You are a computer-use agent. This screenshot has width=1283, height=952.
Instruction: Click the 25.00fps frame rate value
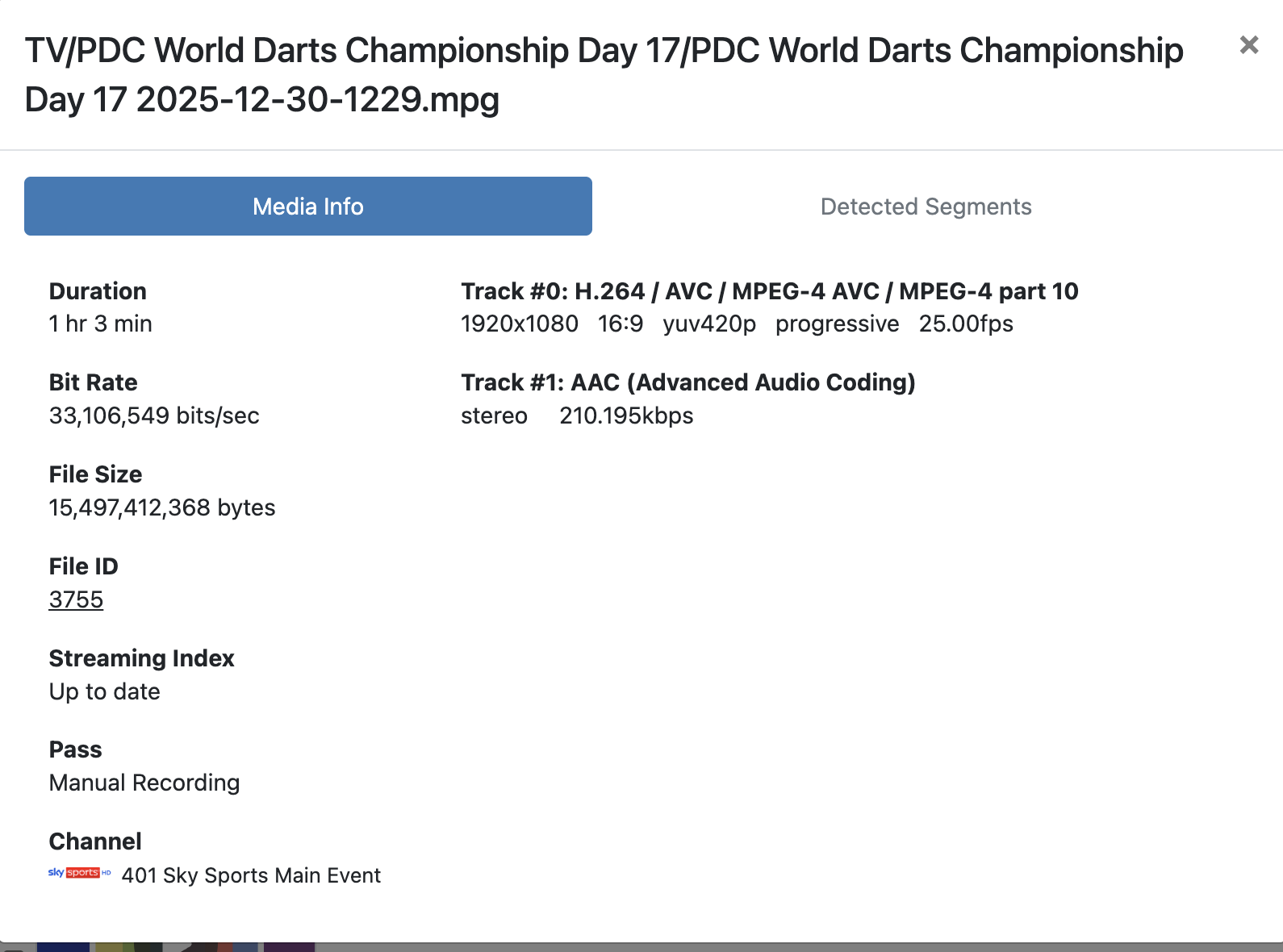coord(966,324)
